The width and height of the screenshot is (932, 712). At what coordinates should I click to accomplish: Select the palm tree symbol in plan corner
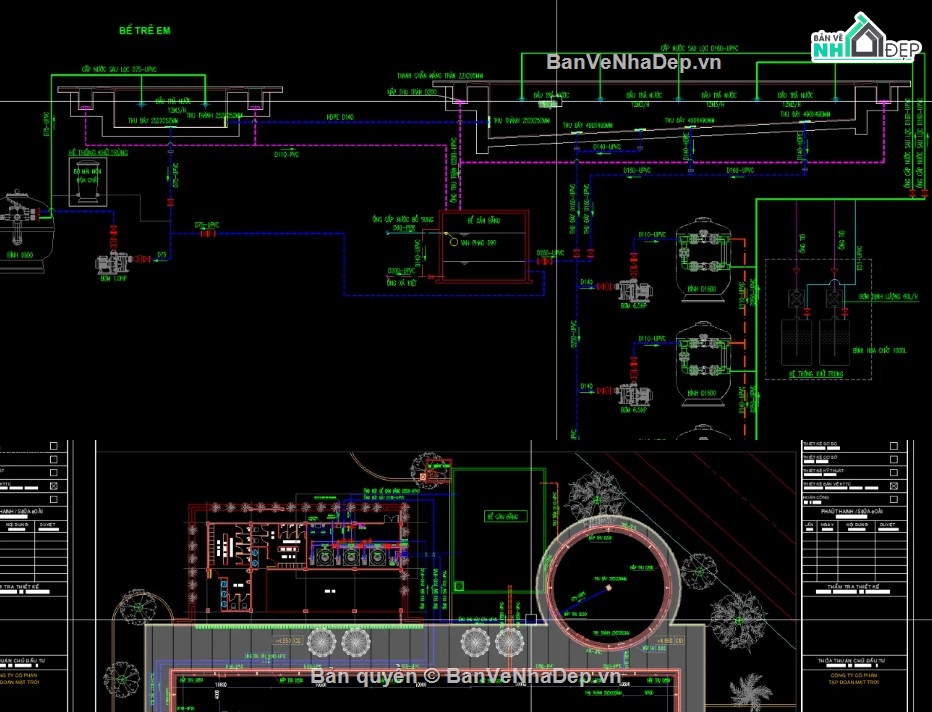point(750,692)
